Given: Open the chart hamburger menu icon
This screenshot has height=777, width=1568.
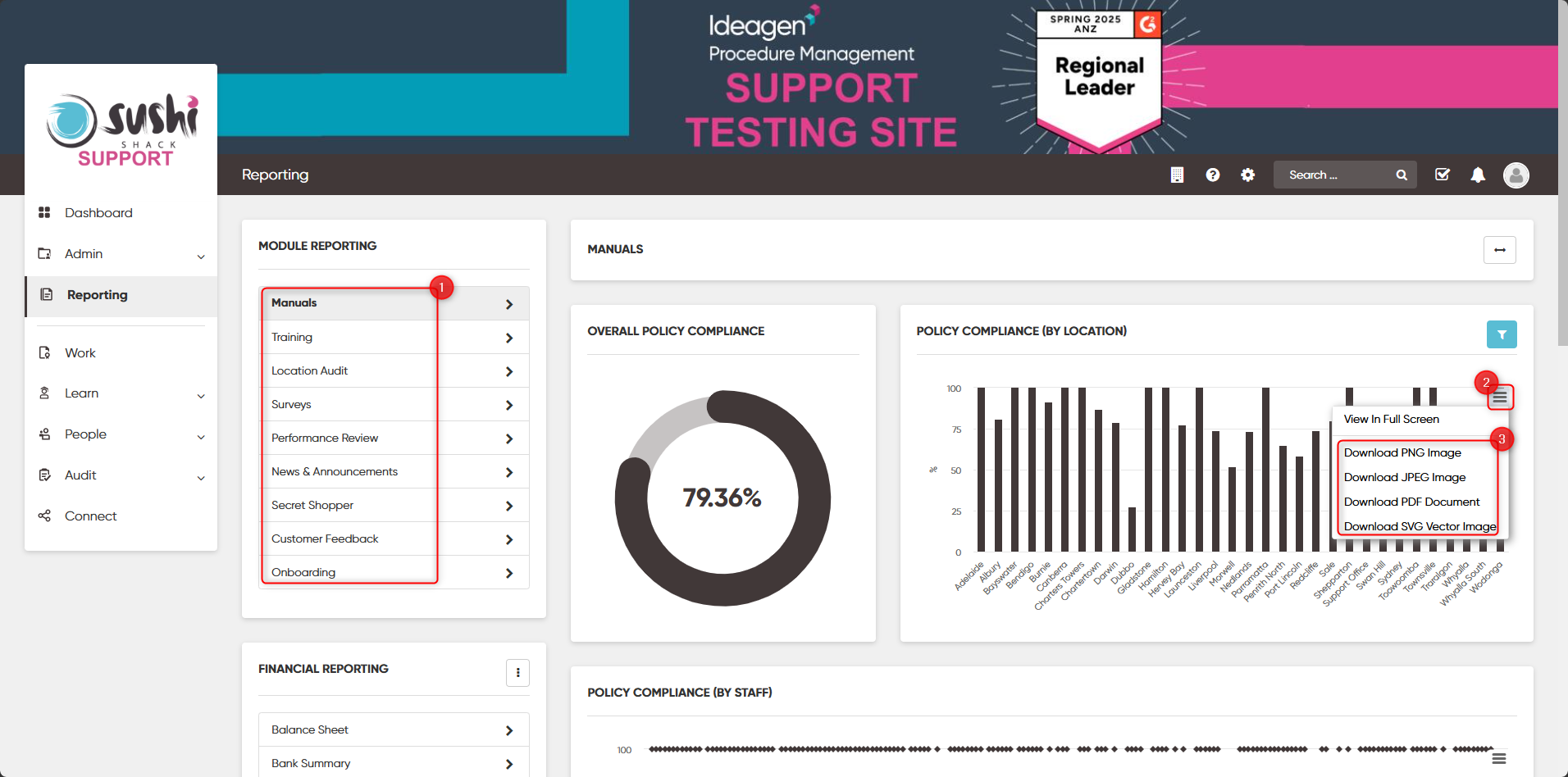Looking at the screenshot, I should [1499, 398].
